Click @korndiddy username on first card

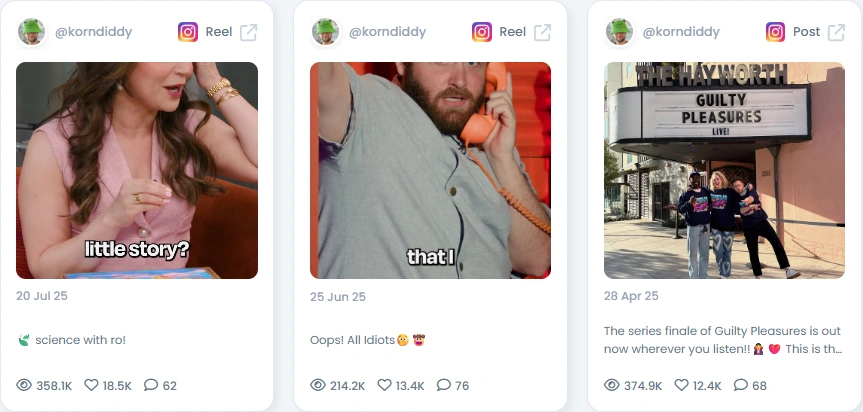coord(94,32)
